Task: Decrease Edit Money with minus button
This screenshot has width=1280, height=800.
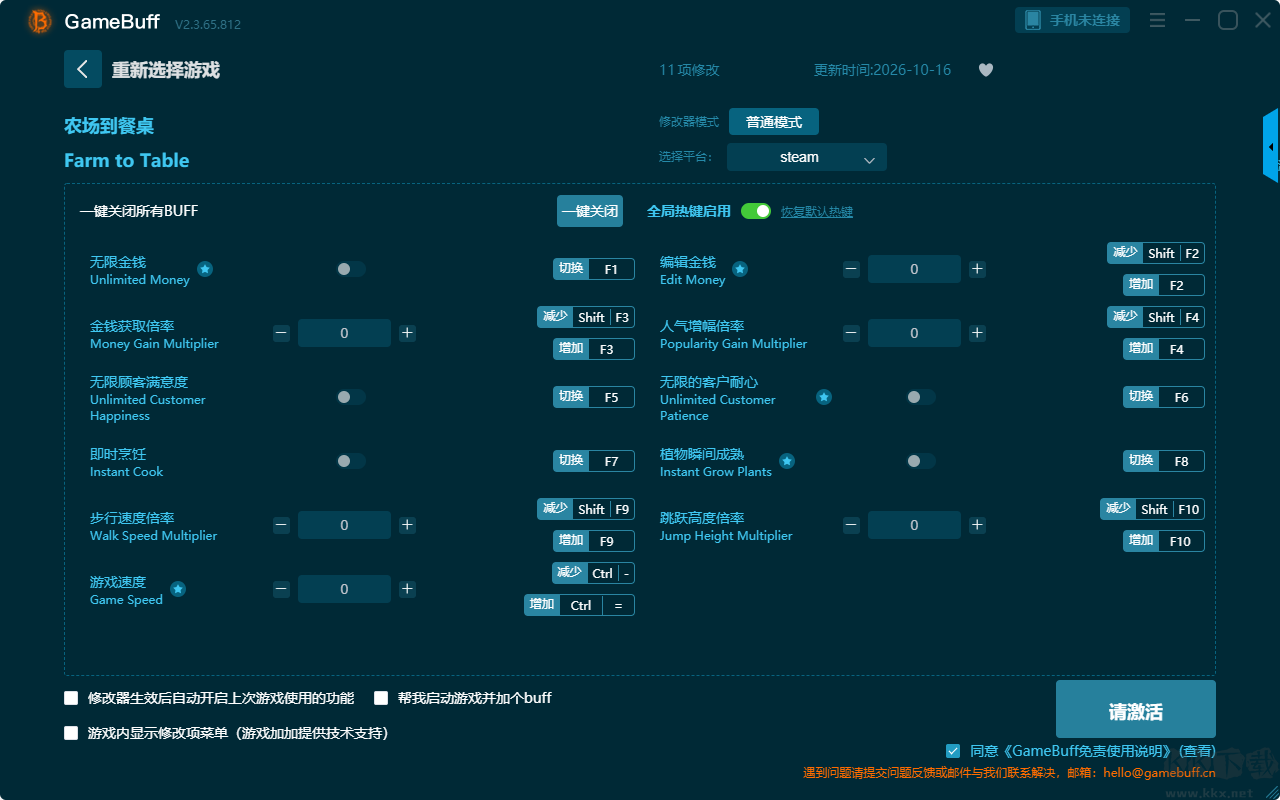Action: tap(851, 269)
